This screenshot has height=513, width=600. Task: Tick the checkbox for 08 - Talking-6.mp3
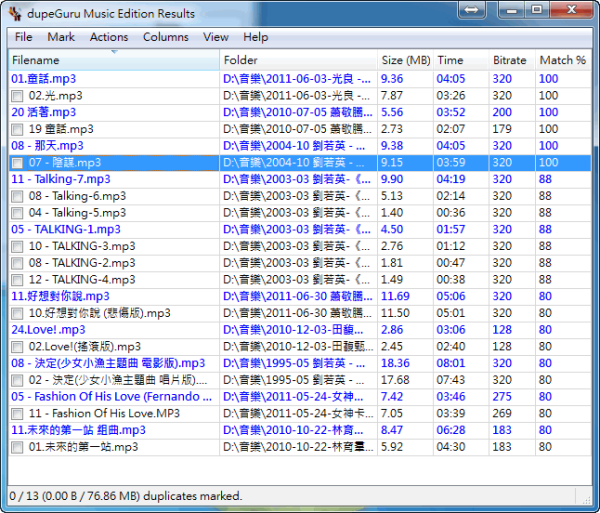coord(17,196)
